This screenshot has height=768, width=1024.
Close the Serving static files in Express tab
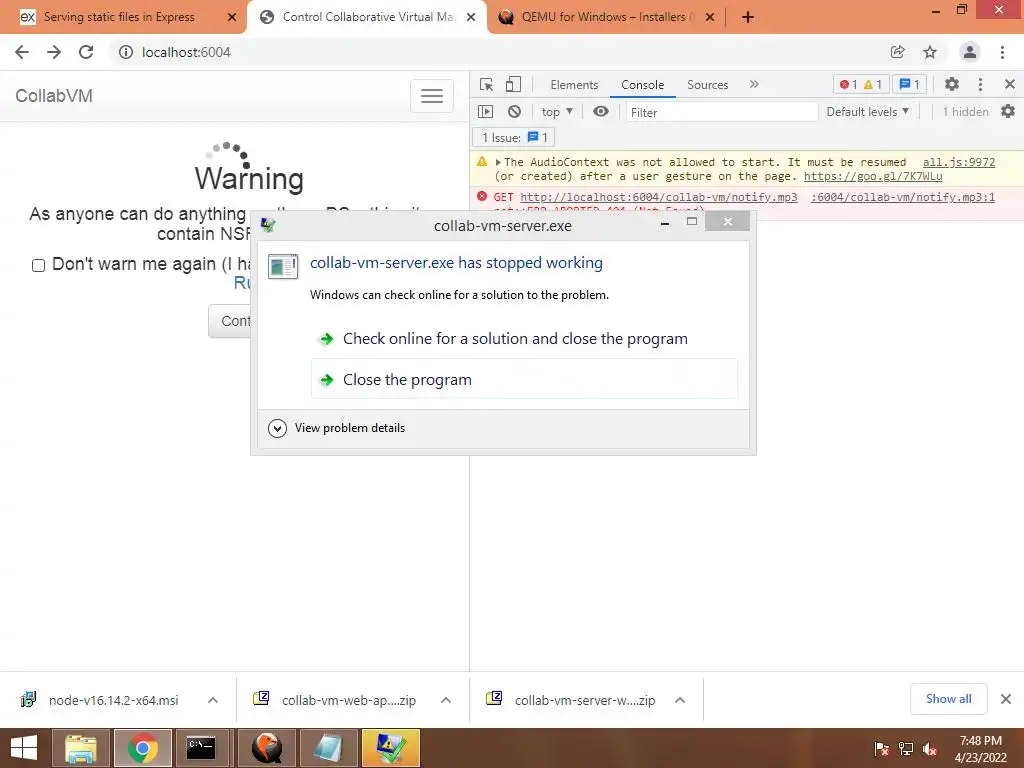(x=231, y=17)
